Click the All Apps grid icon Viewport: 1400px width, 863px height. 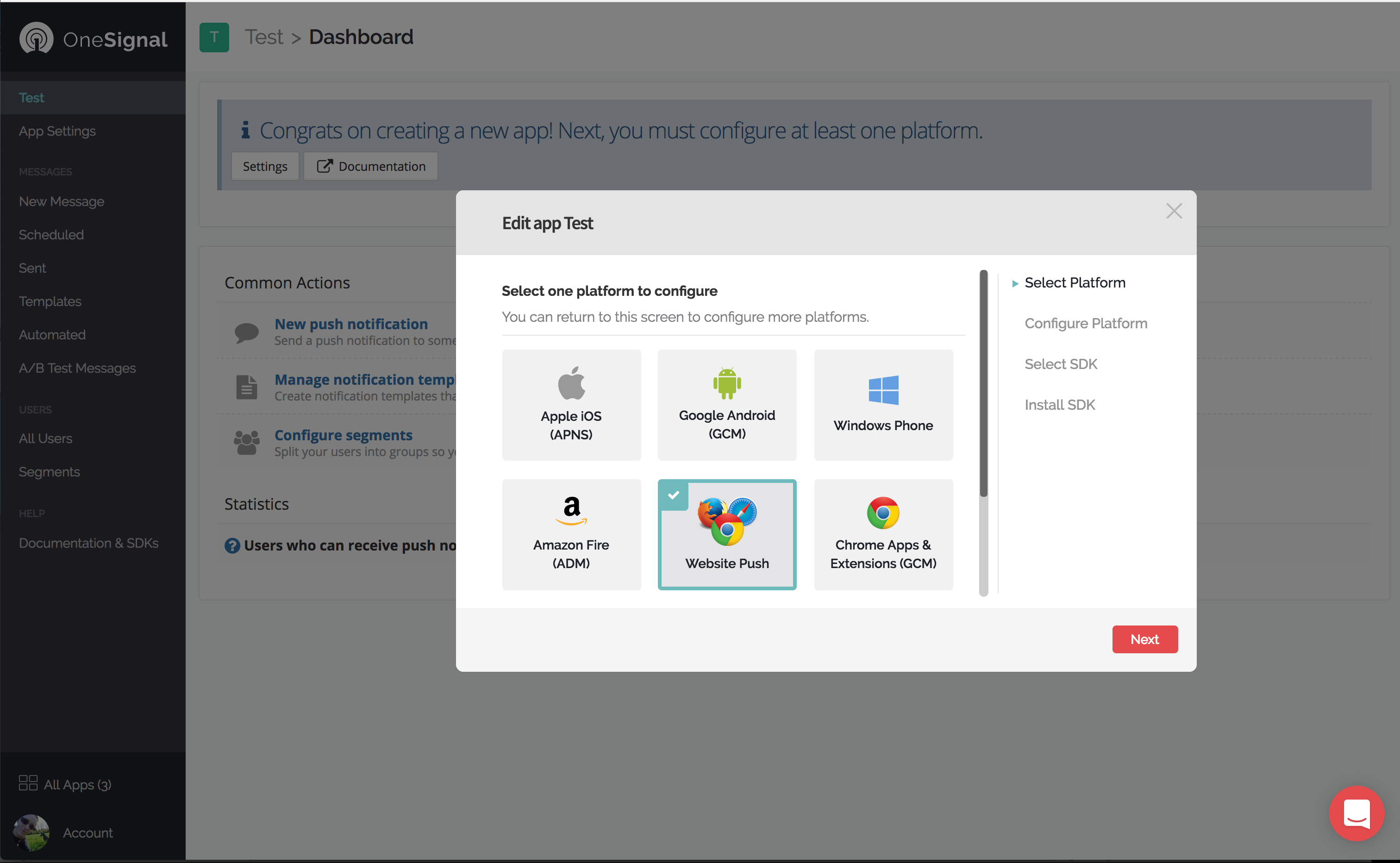28,783
